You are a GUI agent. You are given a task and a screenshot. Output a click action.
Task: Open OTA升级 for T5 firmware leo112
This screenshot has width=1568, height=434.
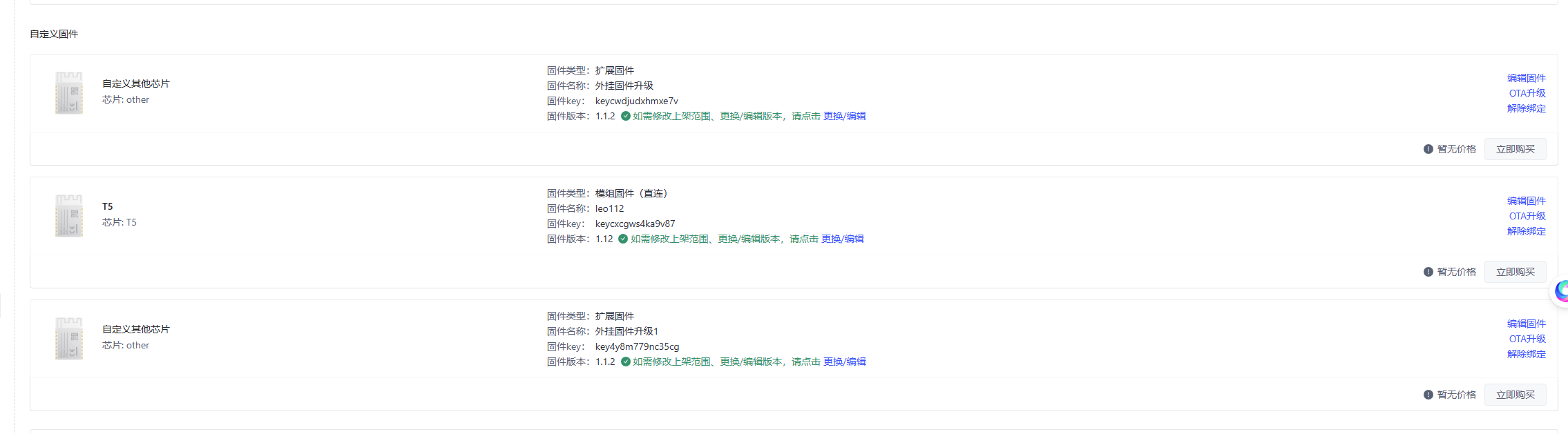[1527, 216]
